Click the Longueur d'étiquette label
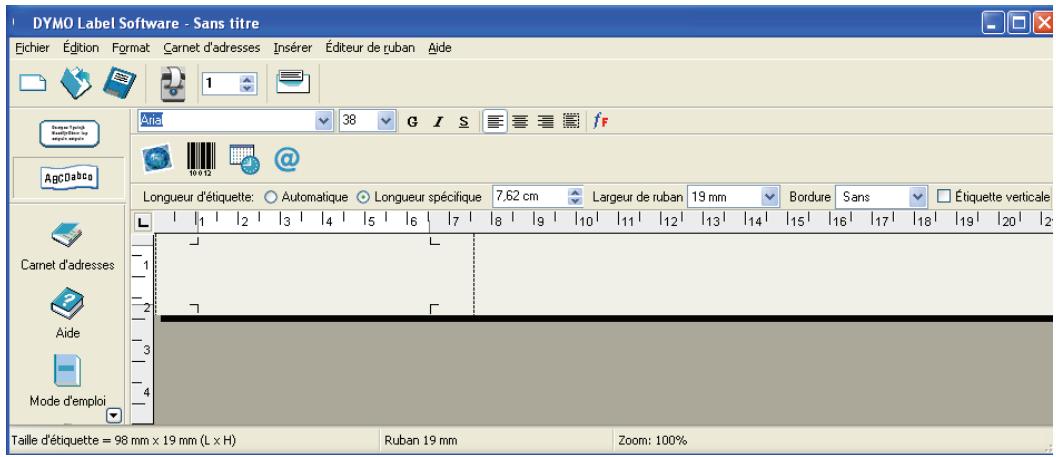Viewport: 1056px width, 457px height. pos(199,197)
